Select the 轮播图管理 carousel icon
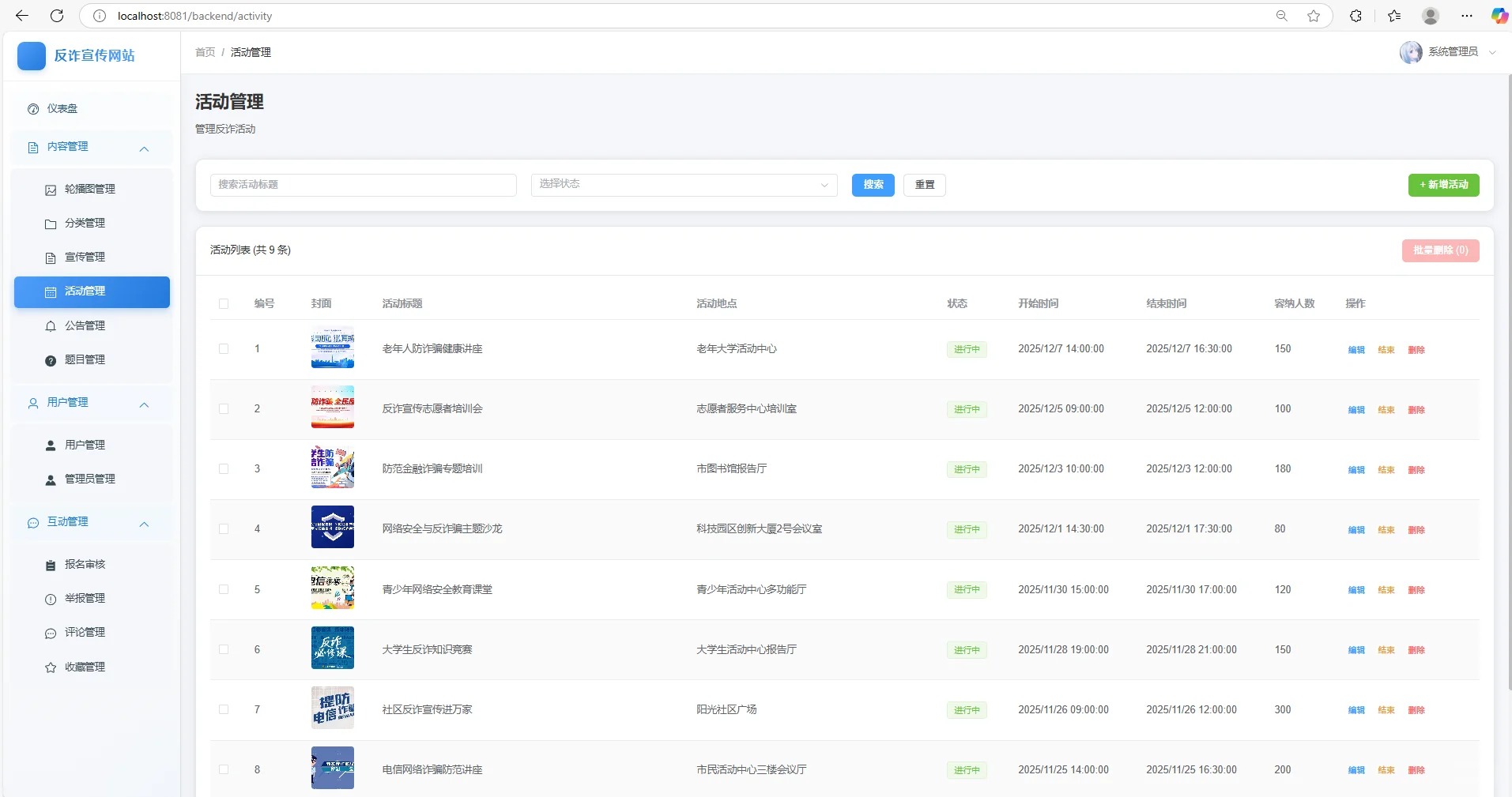The image size is (1512, 797). (x=51, y=190)
